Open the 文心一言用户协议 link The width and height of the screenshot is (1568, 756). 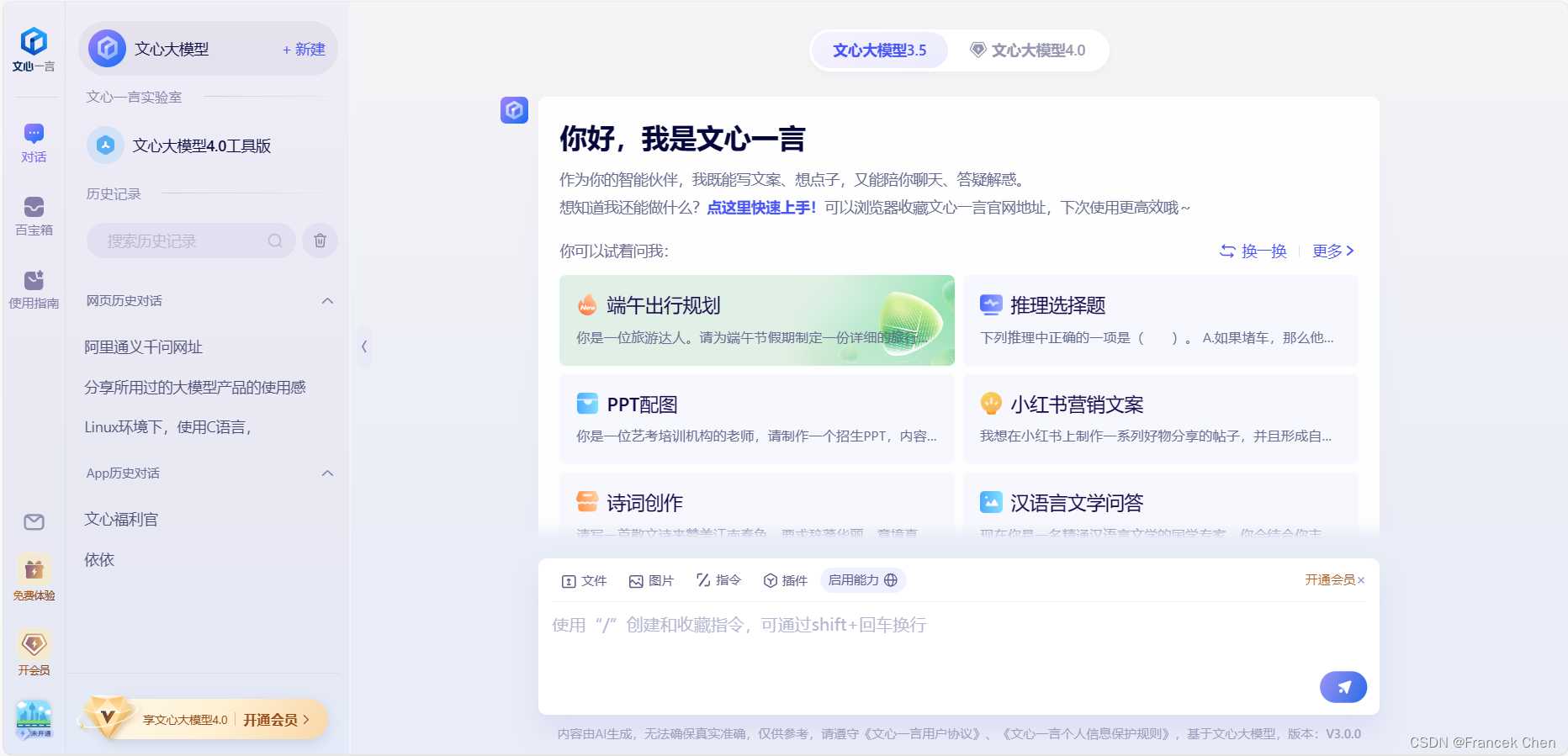[x=924, y=734]
